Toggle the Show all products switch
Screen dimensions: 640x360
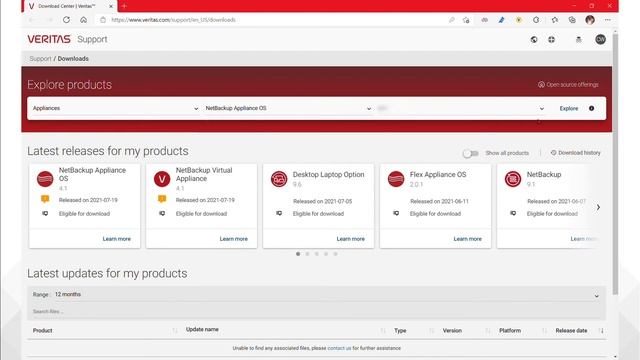[x=471, y=153]
